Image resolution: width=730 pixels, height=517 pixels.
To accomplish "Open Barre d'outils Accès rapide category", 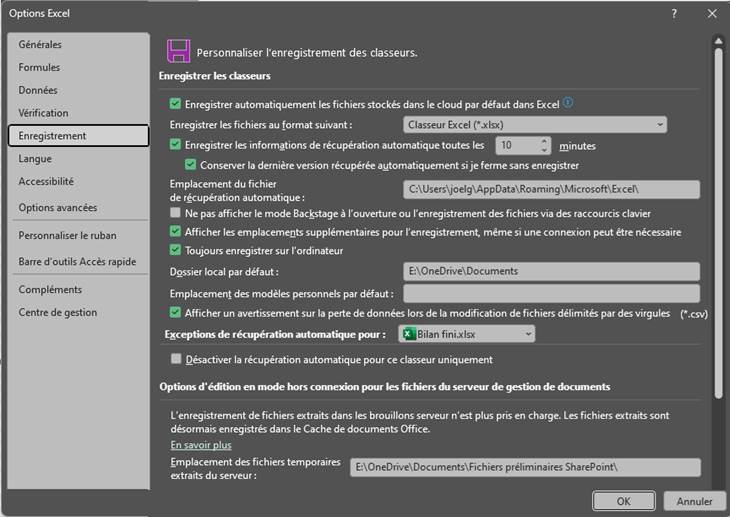I will click(78, 262).
